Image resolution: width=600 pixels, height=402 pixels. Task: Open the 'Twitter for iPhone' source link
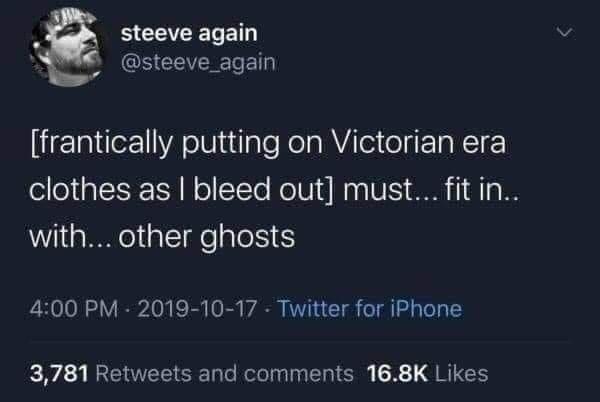(x=370, y=309)
